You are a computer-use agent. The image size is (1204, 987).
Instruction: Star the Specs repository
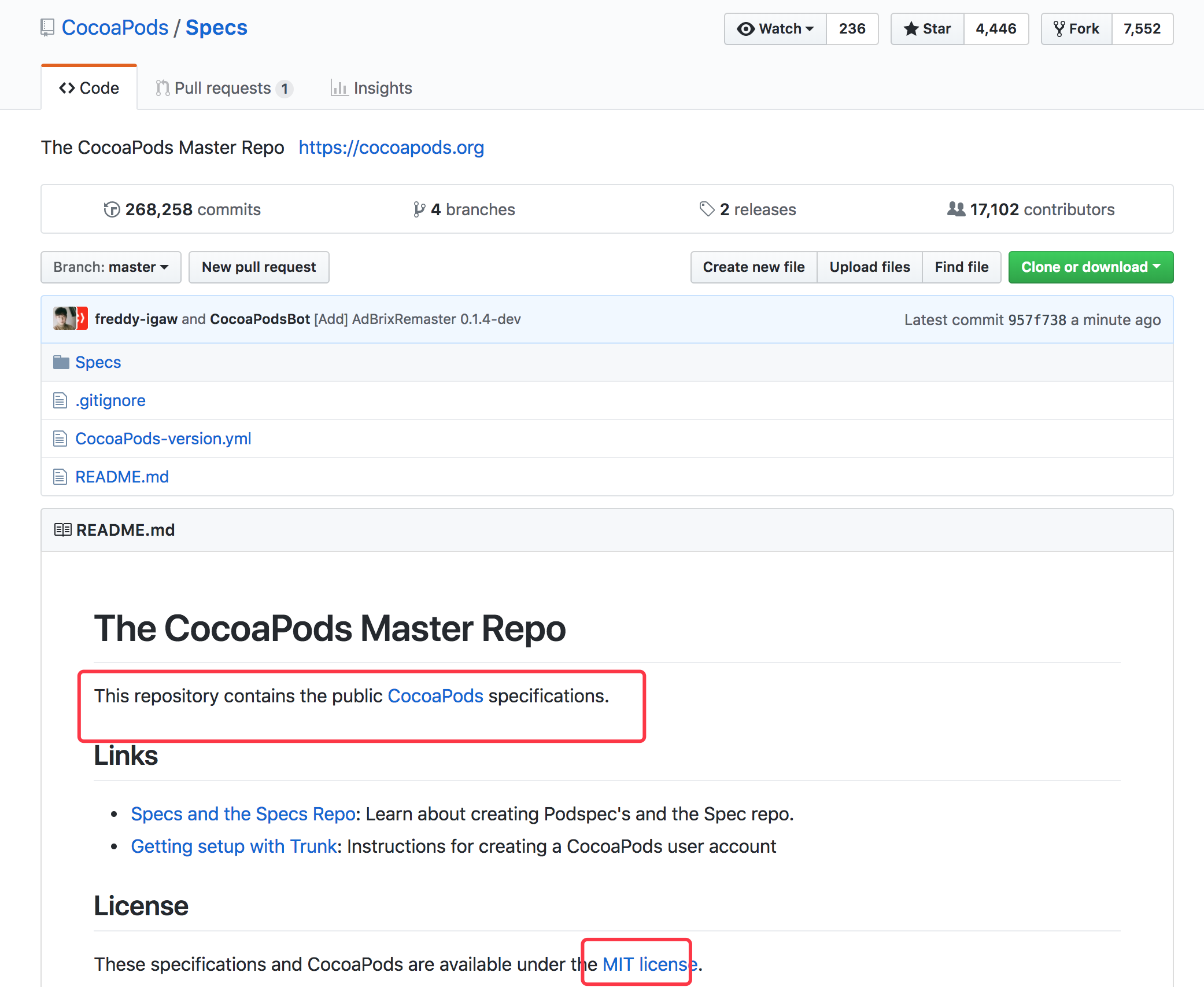tap(928, 28)
